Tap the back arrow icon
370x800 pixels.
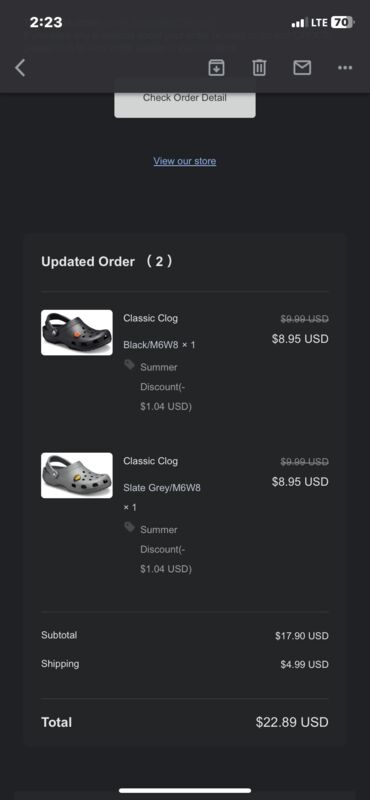[x=20, y=67]
